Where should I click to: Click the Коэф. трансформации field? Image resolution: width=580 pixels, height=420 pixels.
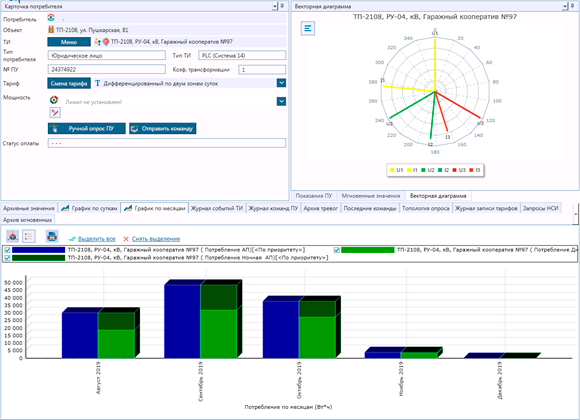pyautogui.click(x=262, y=70)
